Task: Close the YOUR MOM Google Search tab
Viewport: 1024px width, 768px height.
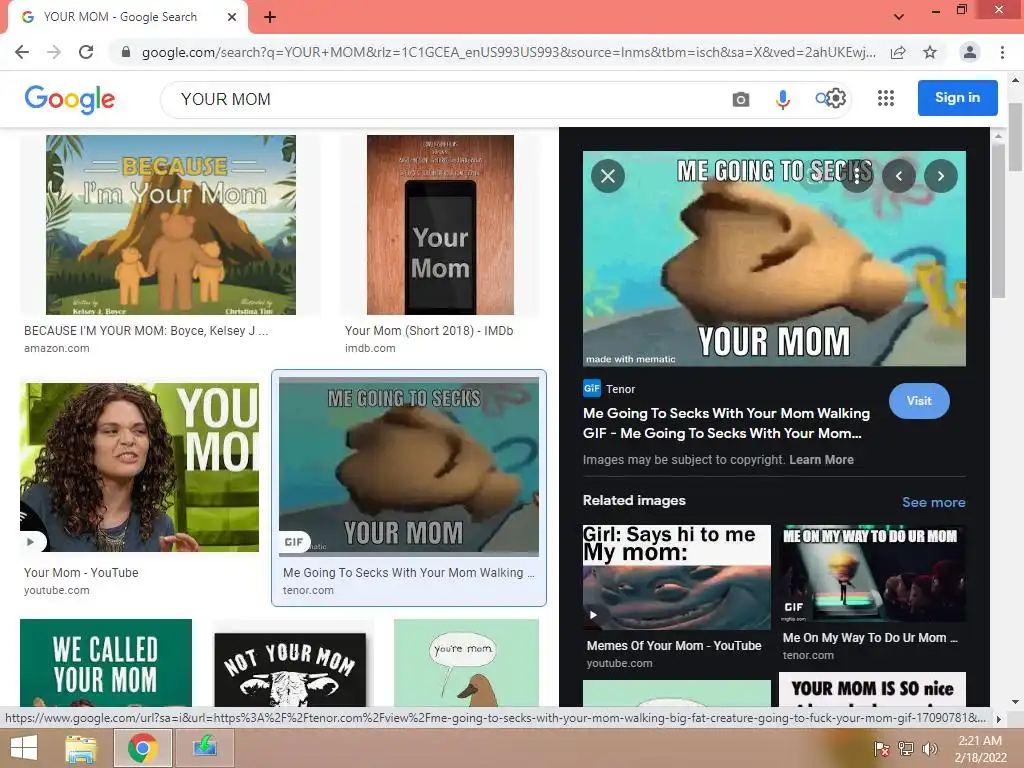Action: point(232,17)
